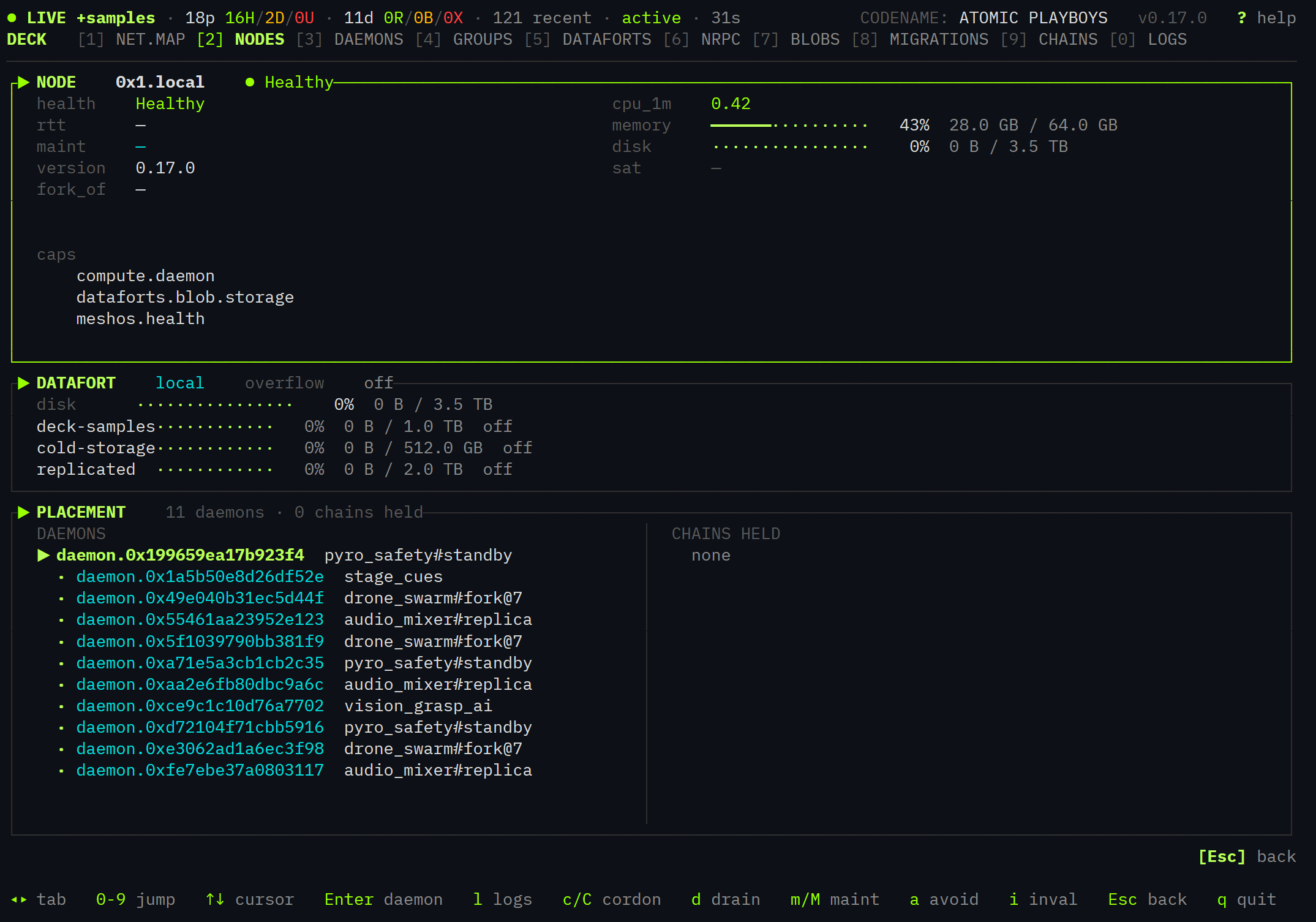Toggle DATAFORT overflow off value
1316x922 pixels.
pyautogui.click(x=378, y=383)
